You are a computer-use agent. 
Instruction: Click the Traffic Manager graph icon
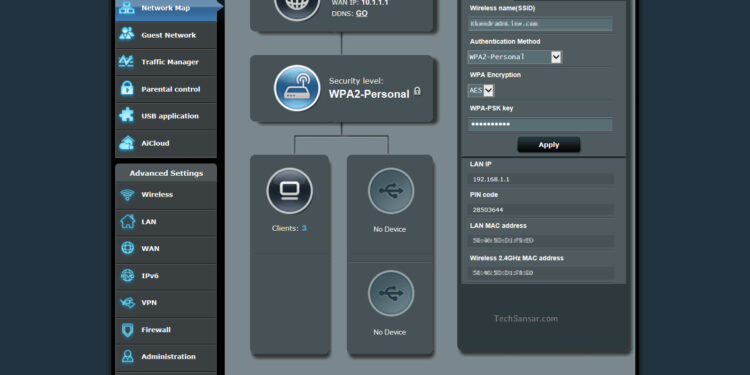click(127, 62)
